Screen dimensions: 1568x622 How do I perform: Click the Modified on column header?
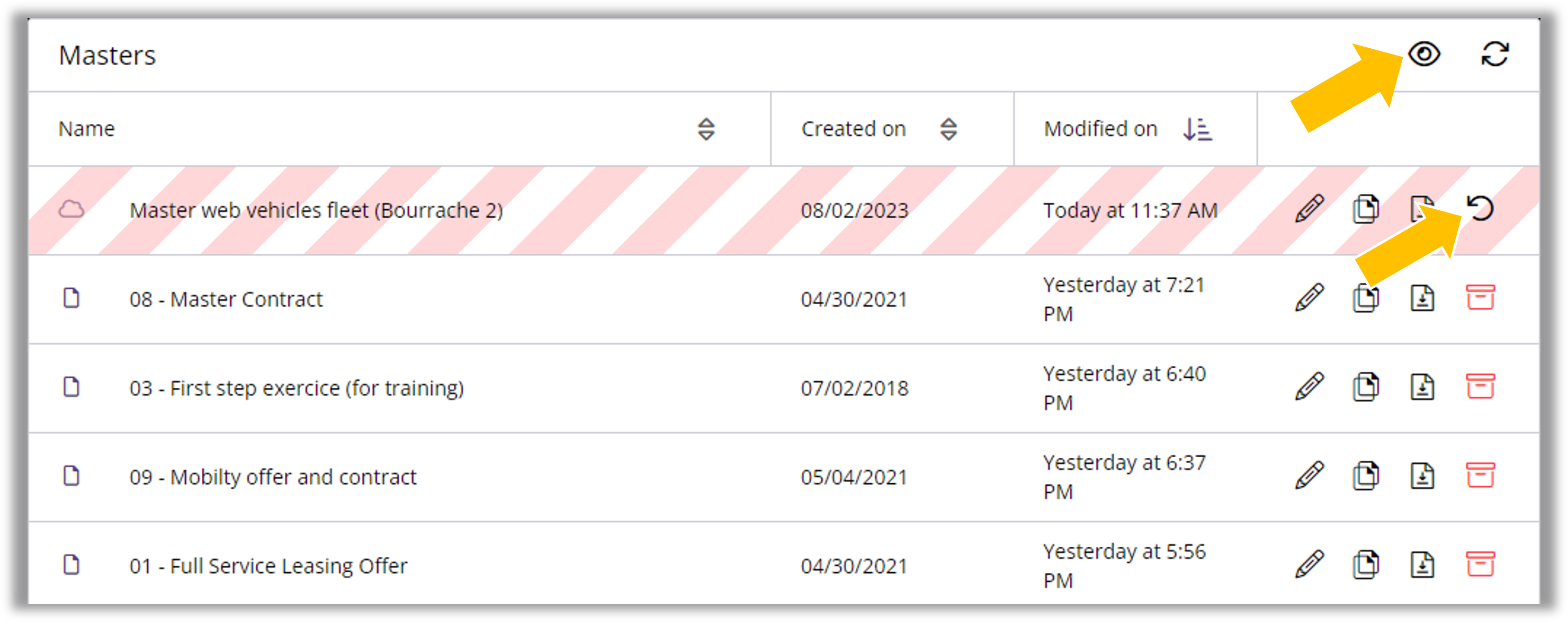(x=1100, y=129)
